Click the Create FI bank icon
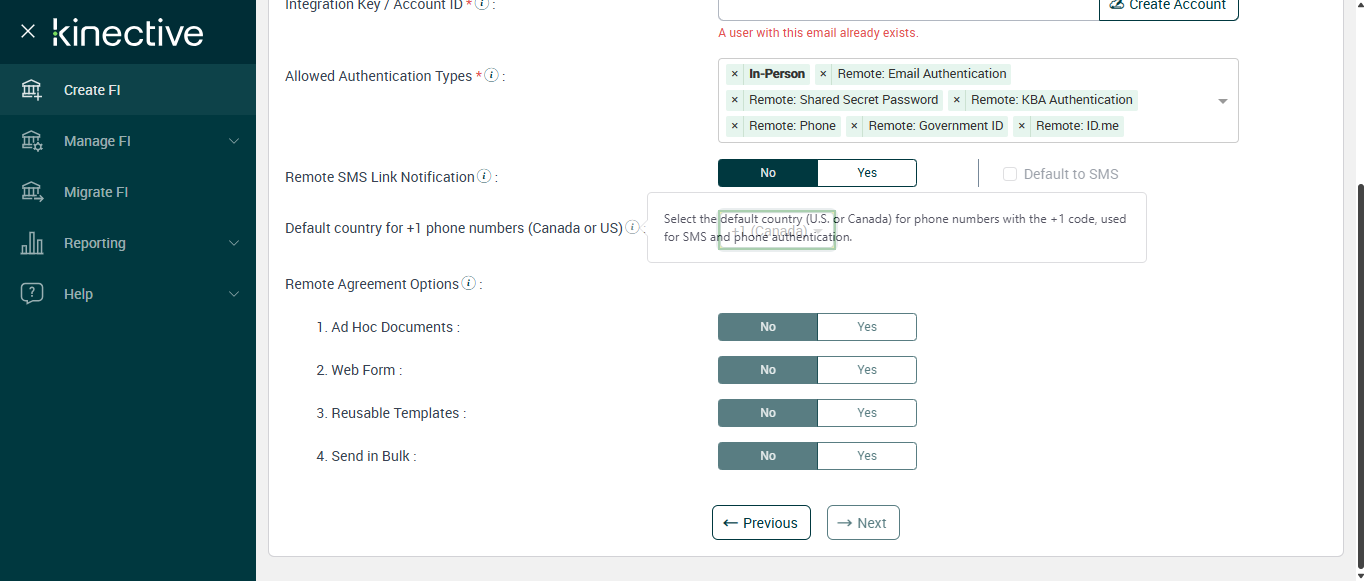Viewport: 1366px width, 581px height. 32,90
